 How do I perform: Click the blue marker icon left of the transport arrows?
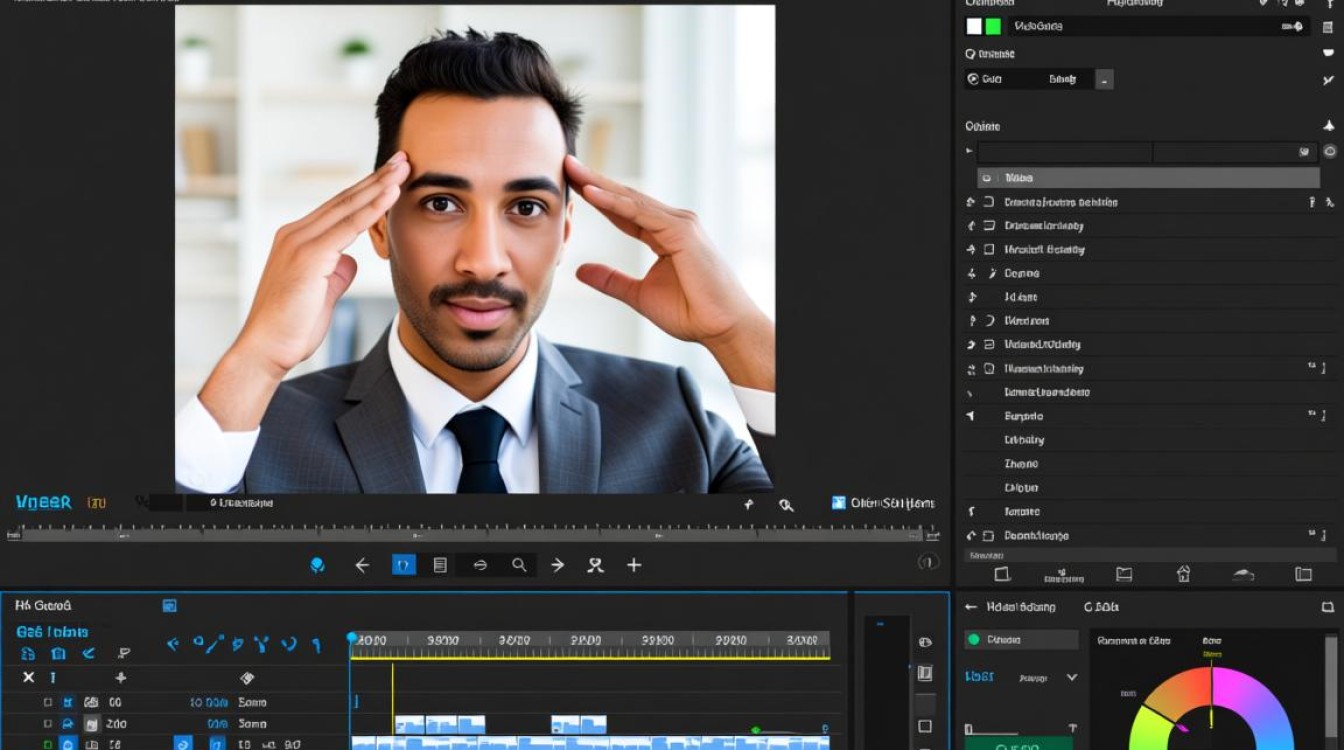[x=318, y=565]
